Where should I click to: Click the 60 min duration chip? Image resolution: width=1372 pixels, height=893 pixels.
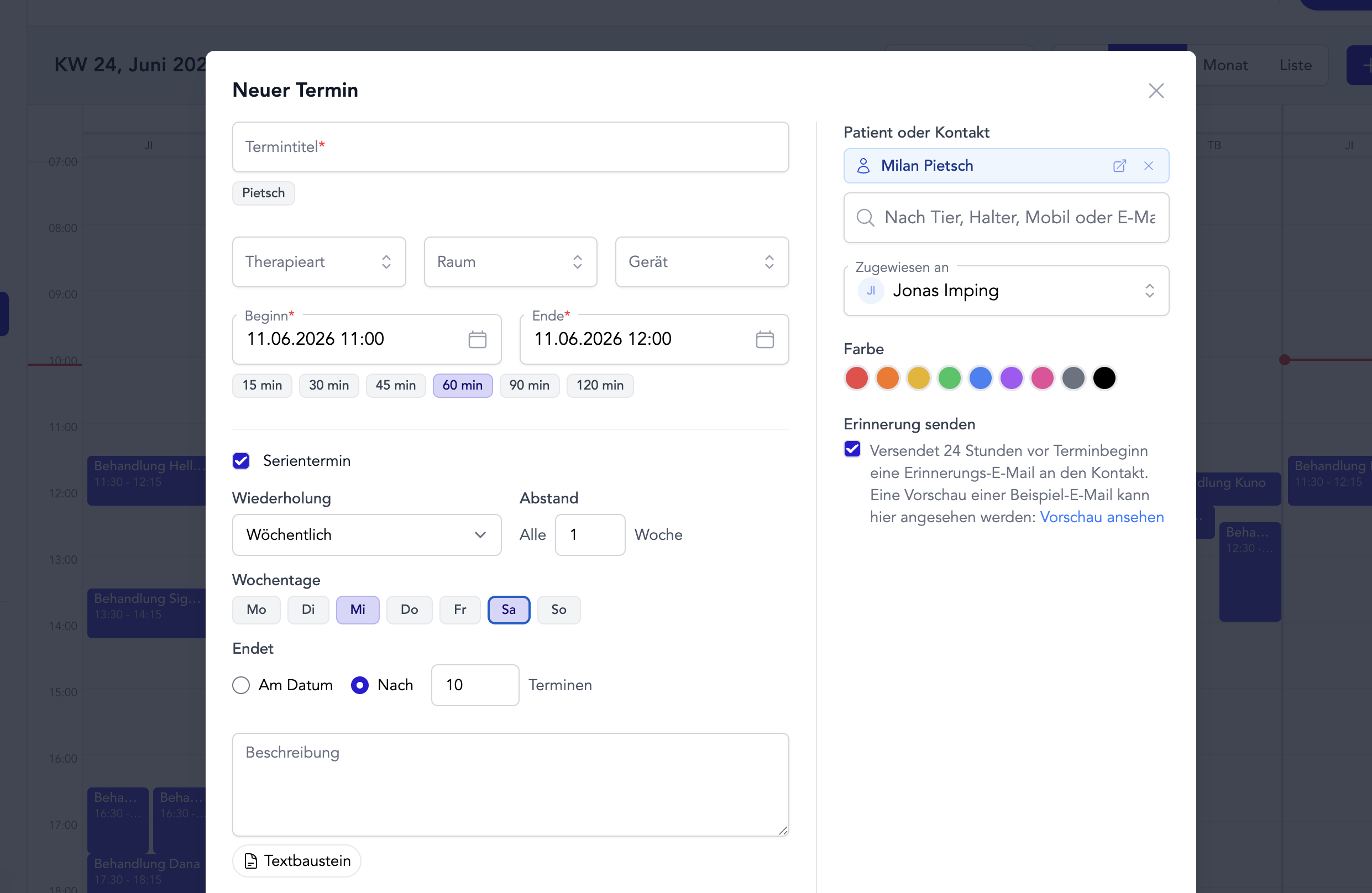coord(462,385)
